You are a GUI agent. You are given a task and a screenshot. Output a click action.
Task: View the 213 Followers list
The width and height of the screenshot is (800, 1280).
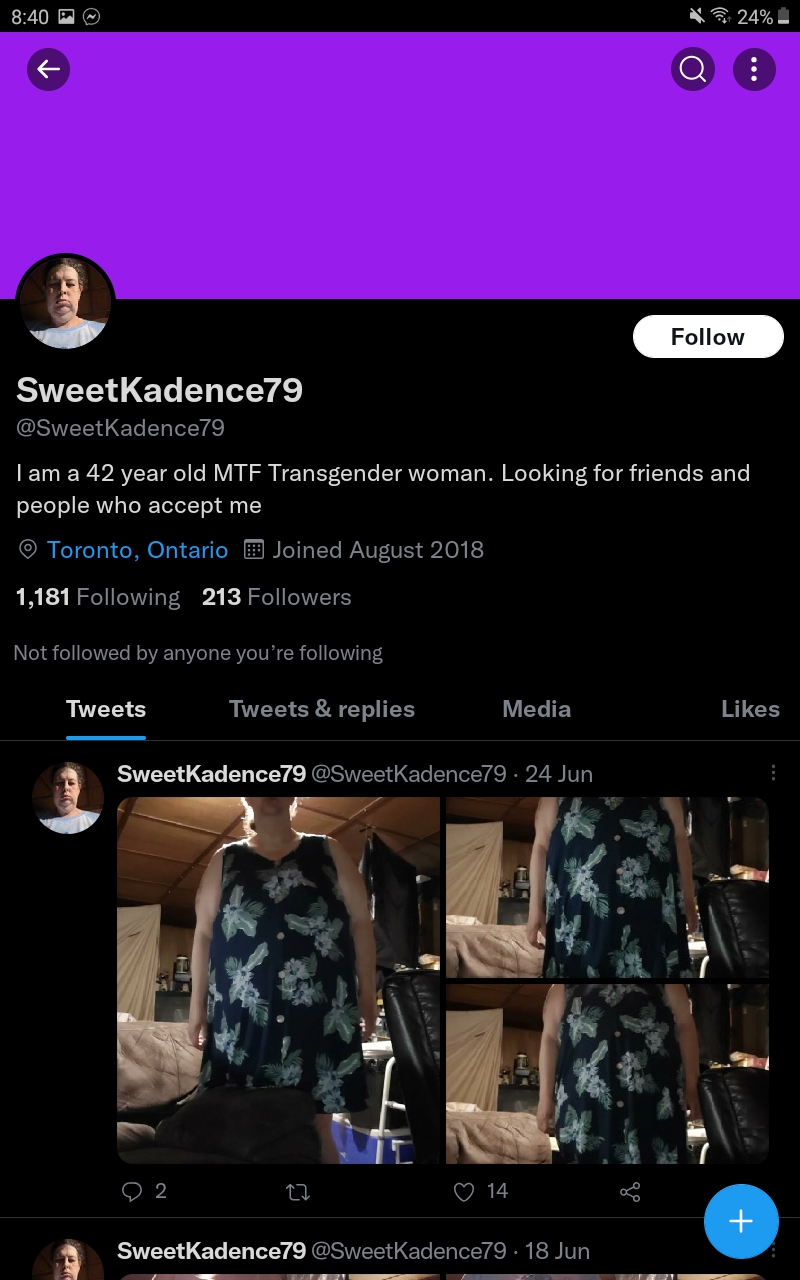click(x=277, y=597)
